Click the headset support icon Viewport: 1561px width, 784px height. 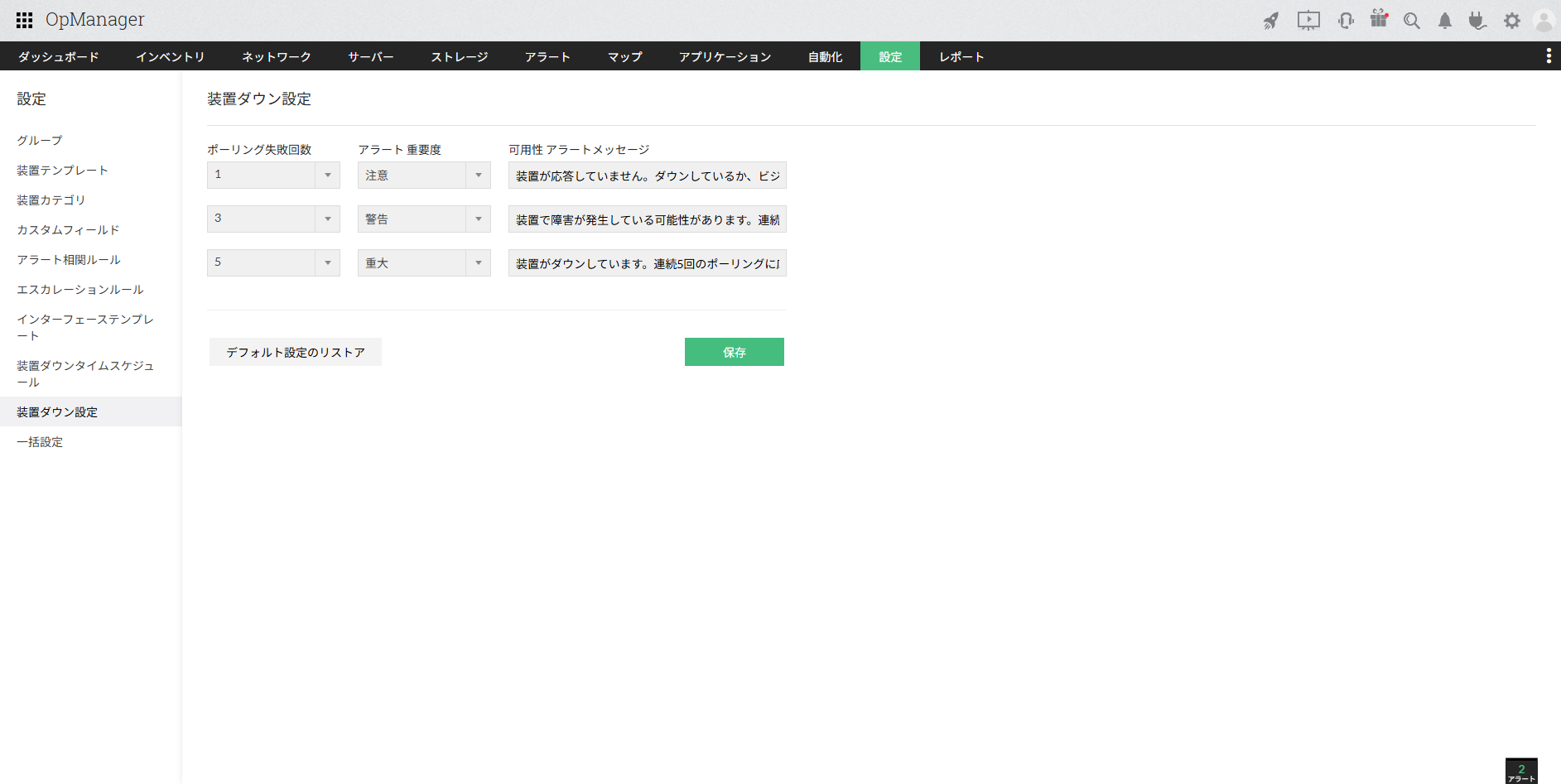pyautogui.click(x=1345, y=20)
